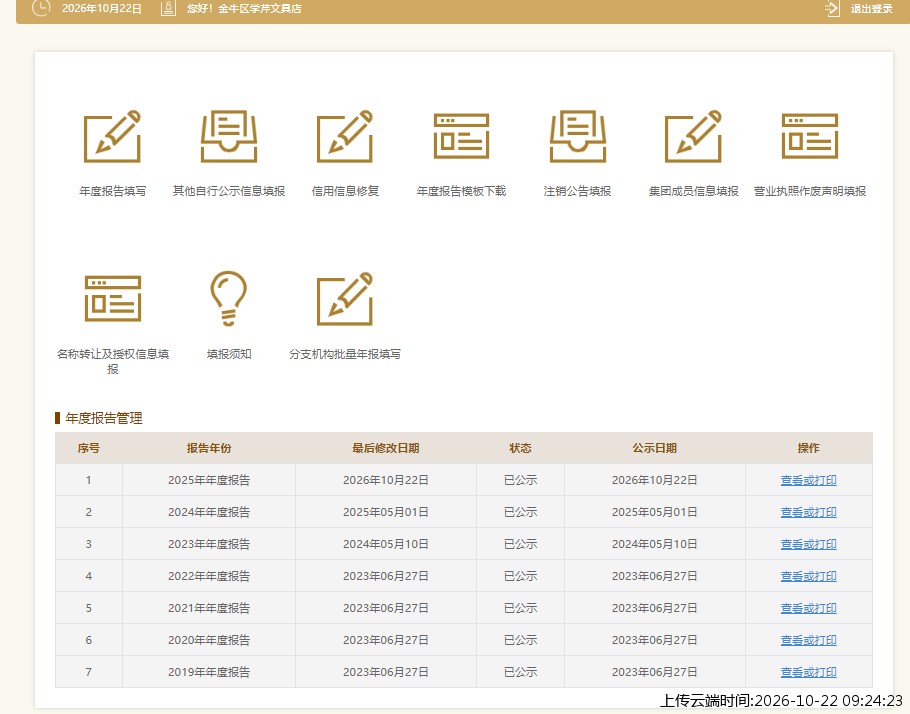The width and height of the screenshot is (910, 714).
Task: Click the logout arrow icon
Action: (832, 9)
